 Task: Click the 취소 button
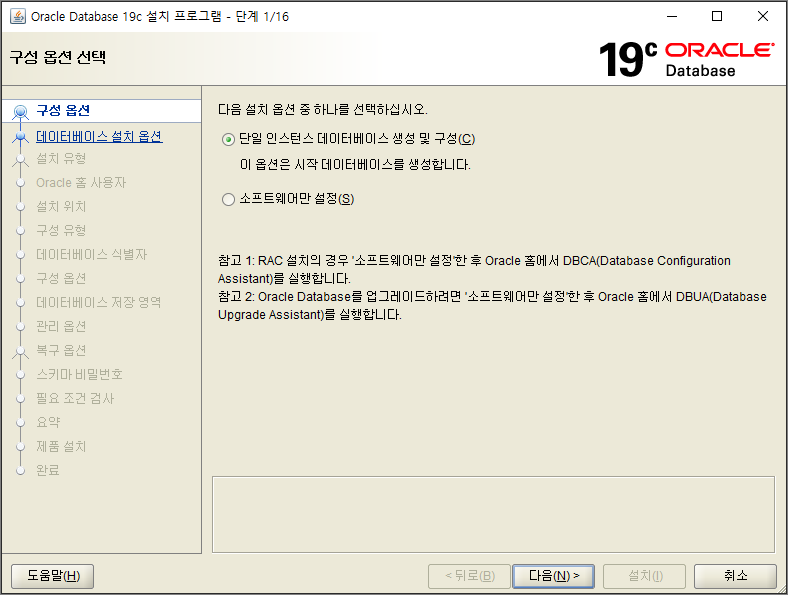point(735,576)
